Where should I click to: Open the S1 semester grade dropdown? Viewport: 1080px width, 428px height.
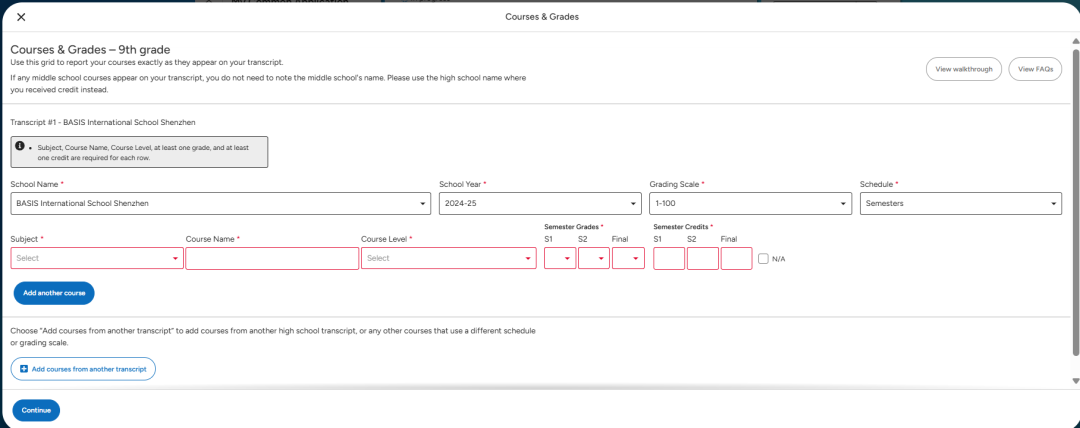(560, 259)
